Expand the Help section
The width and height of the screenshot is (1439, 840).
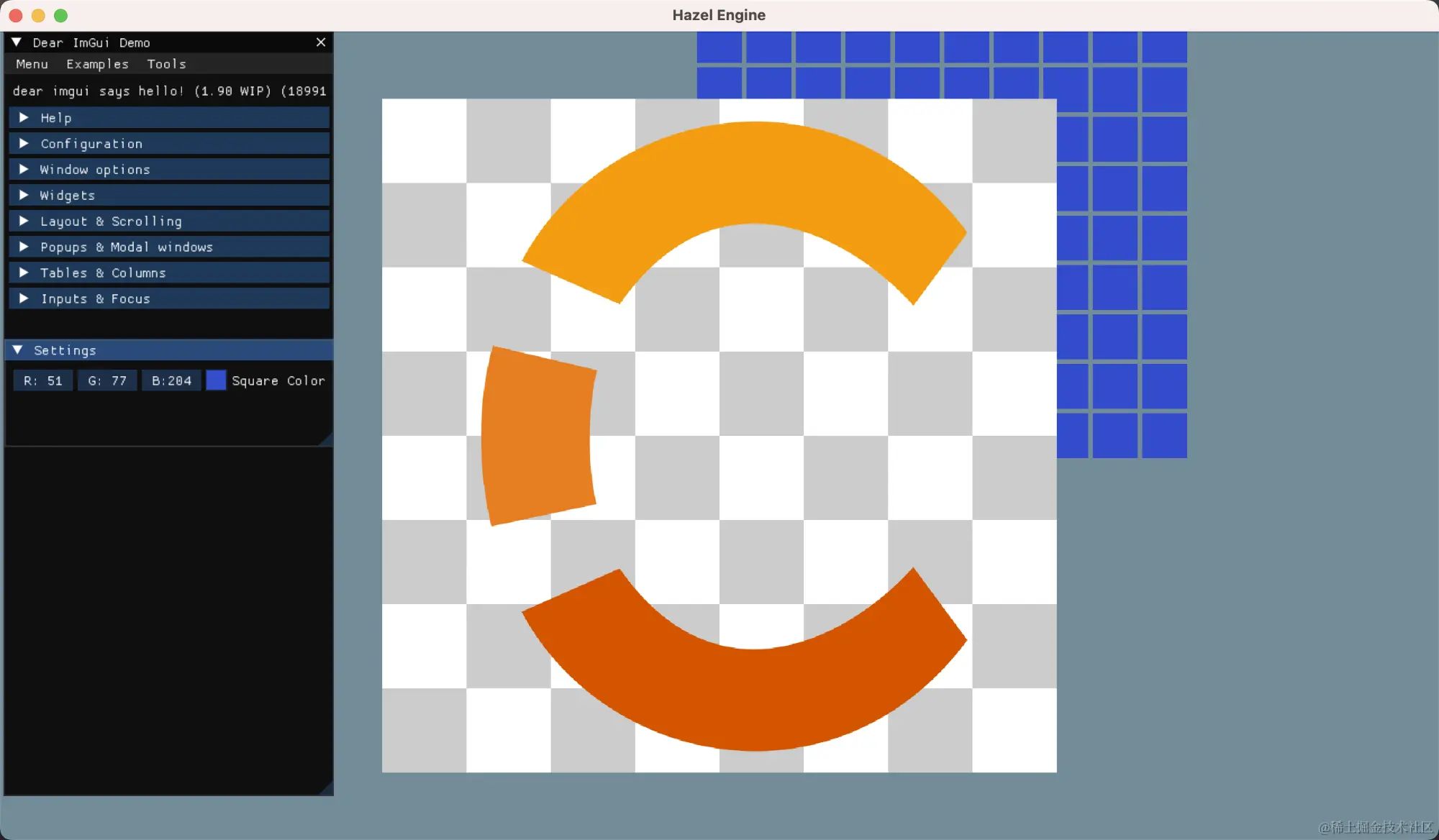tap(169, 118)
